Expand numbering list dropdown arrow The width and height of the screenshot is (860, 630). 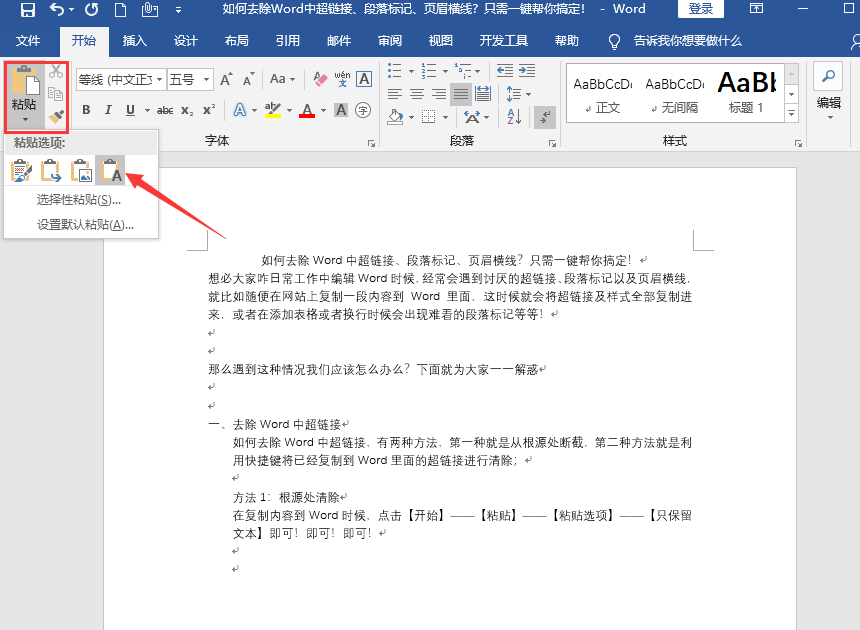tap(445, 71)
